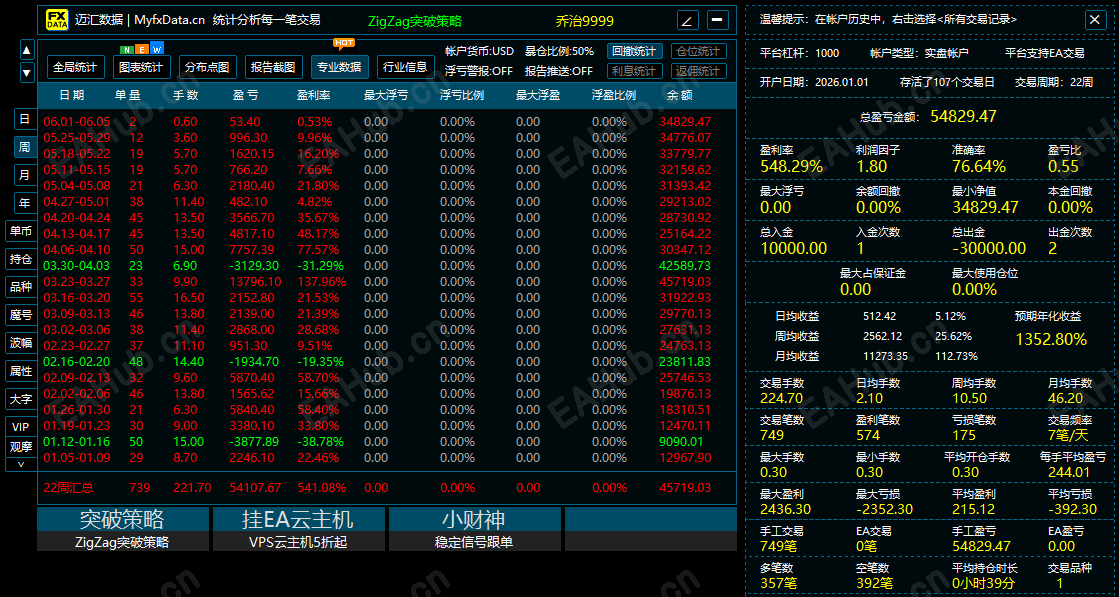Screen dimensions: 1119x597
Task: Click the ZigZag突破策略 title text at top
Action: pyautogui.click(x=415, y=21)
